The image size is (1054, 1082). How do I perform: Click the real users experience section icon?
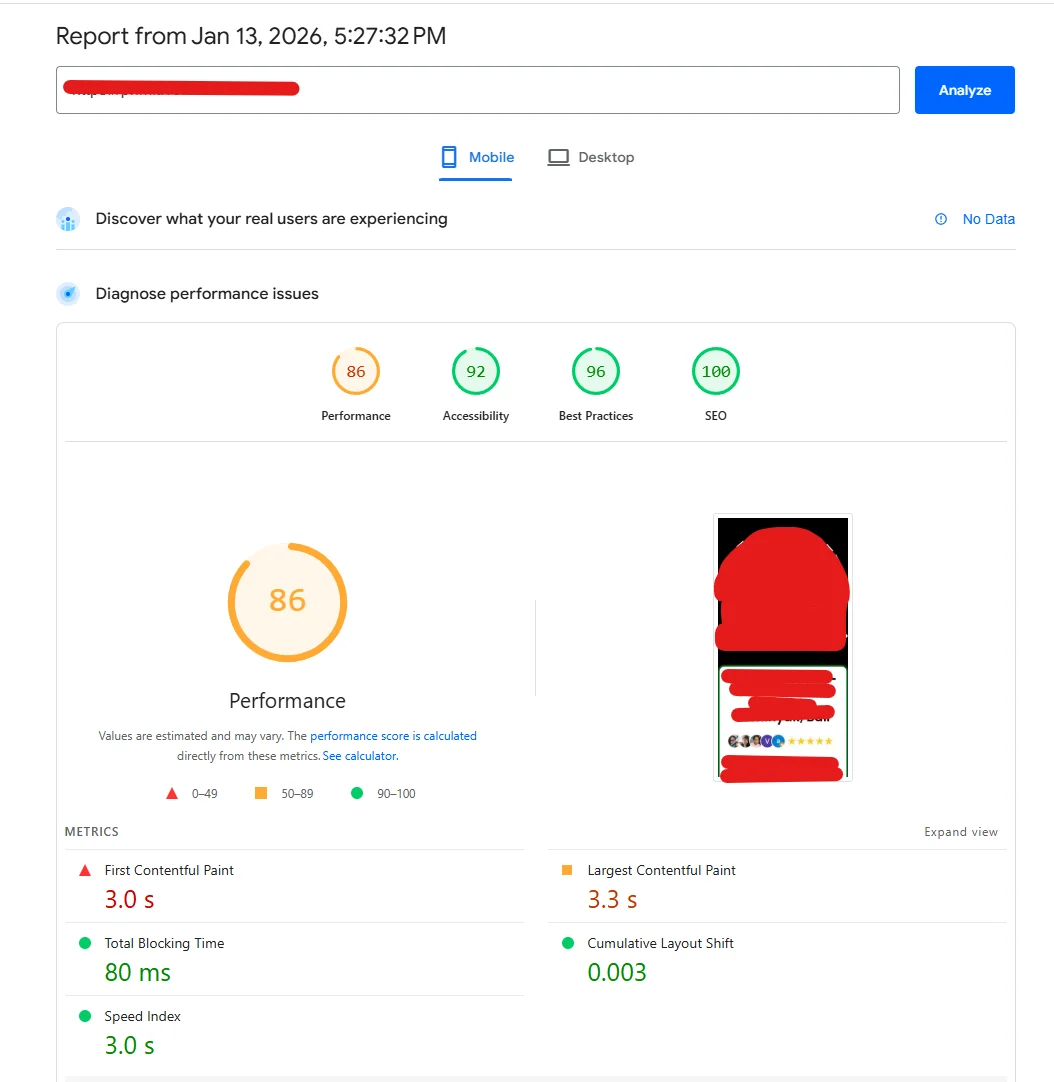click(x=67, y=219)
